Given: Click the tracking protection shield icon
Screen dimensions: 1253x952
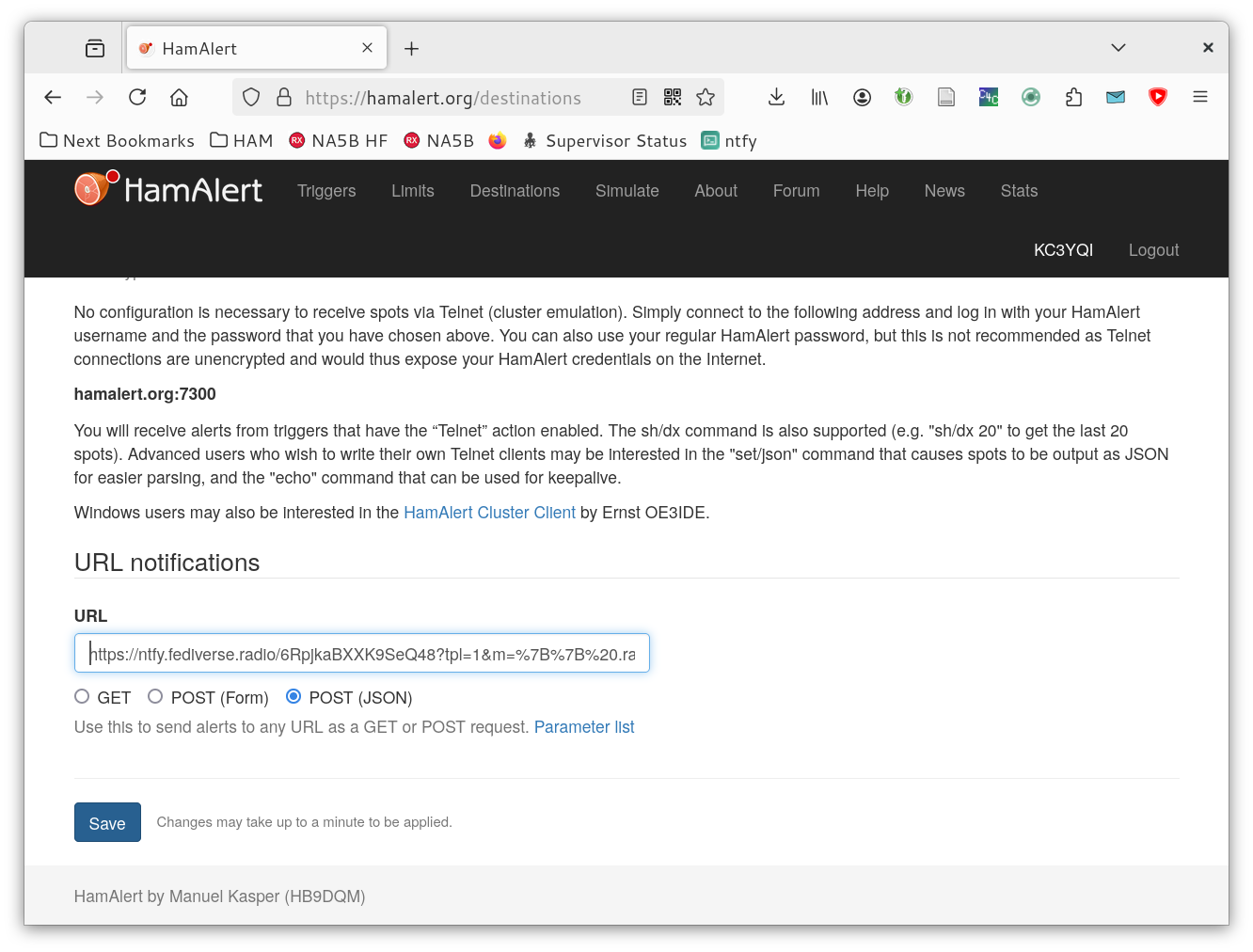Looking at the screenshot, I should pyautogui.click(x=251, y=97).
